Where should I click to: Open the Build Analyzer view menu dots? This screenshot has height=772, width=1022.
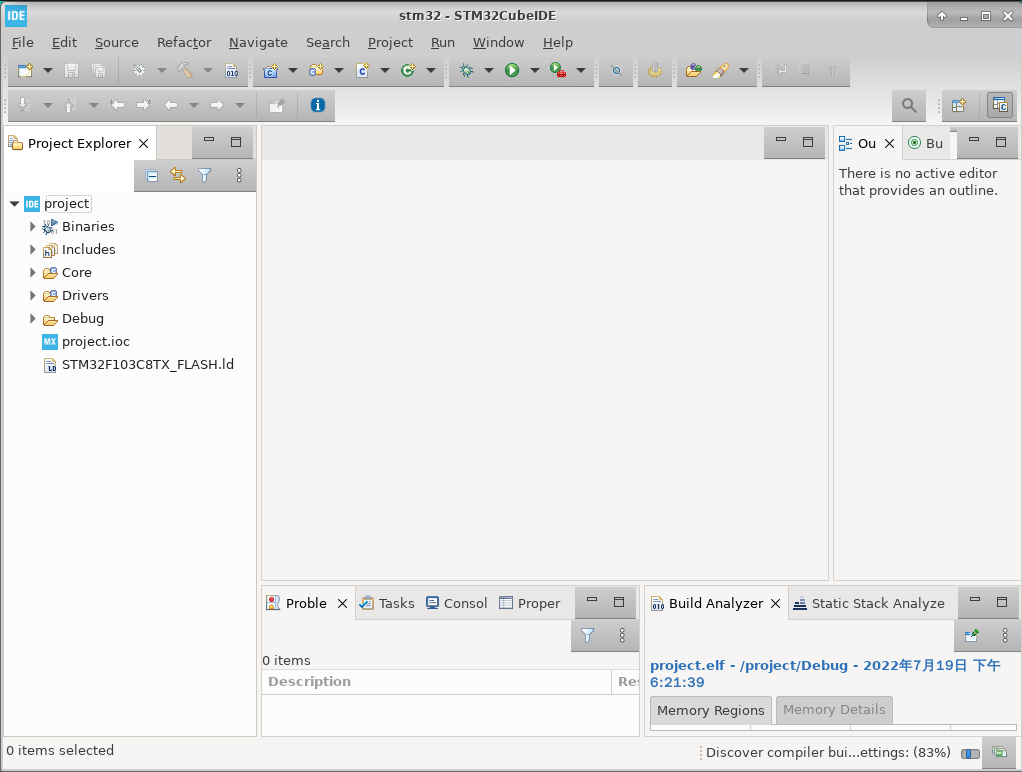(x=1005, y=635)
